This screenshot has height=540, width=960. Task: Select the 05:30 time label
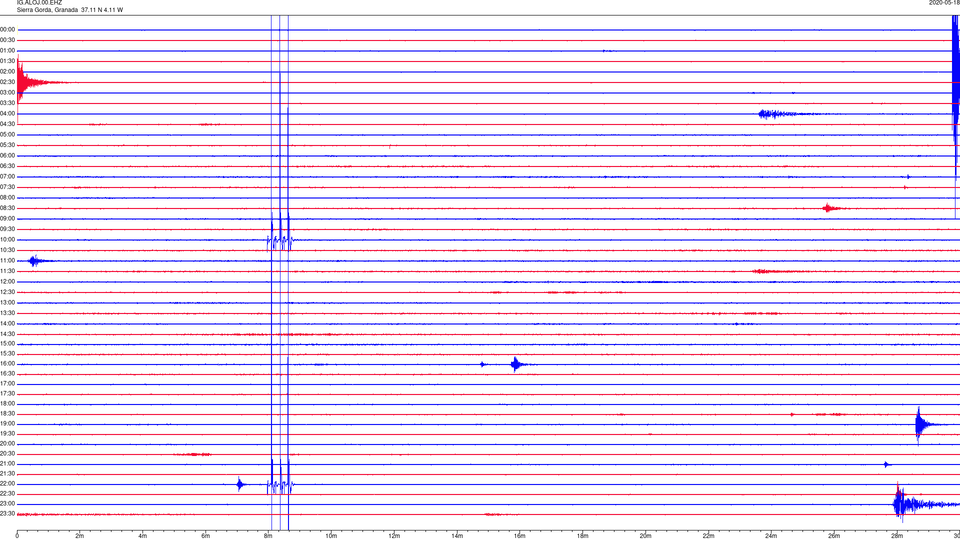pos(8,145)
